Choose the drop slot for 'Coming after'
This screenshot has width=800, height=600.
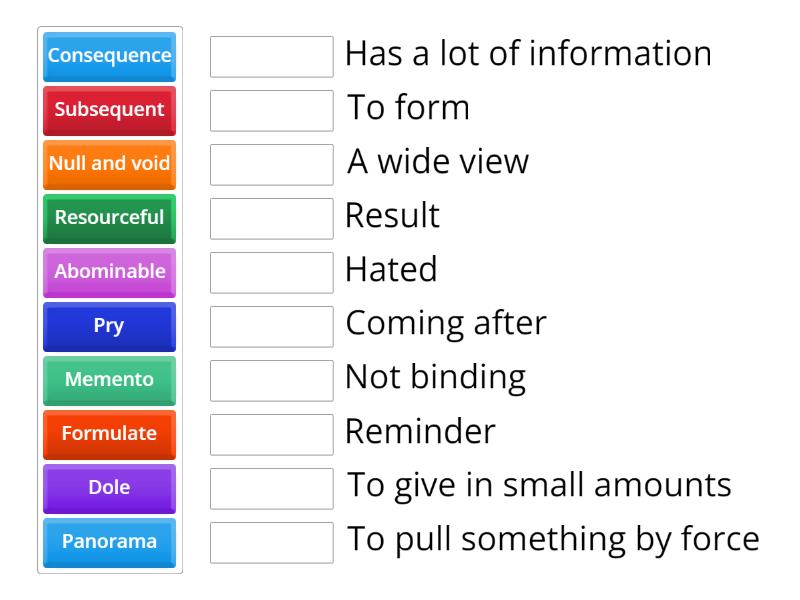[272, 327]
